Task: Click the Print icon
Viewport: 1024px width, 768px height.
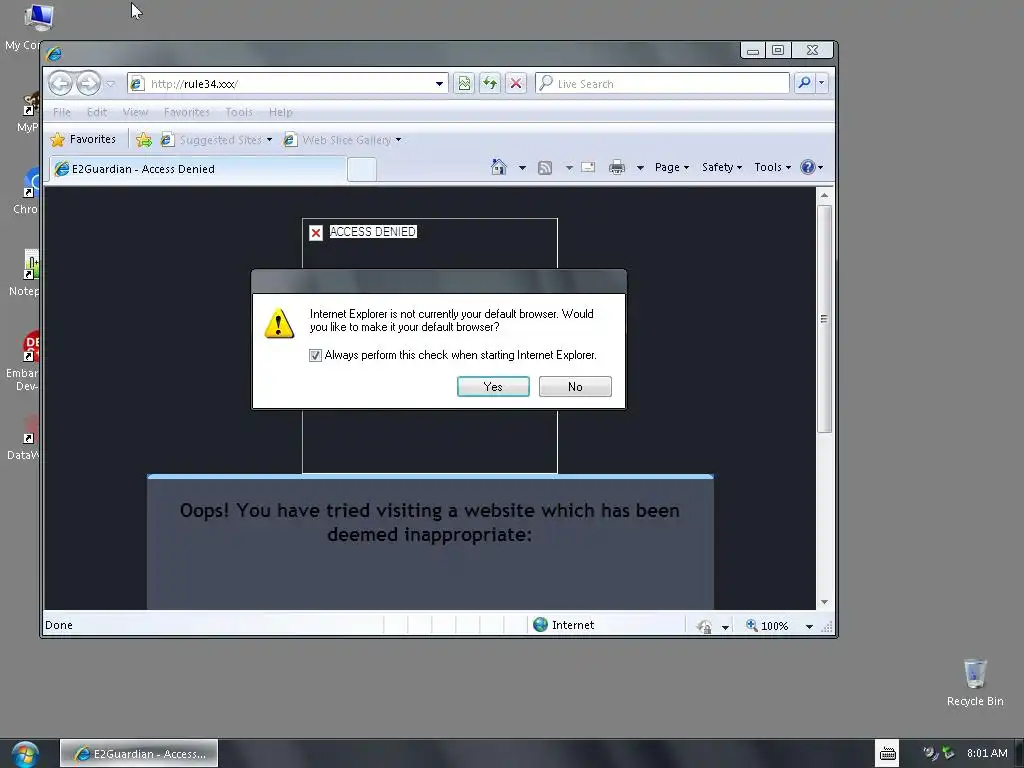Action: point(617,168)
